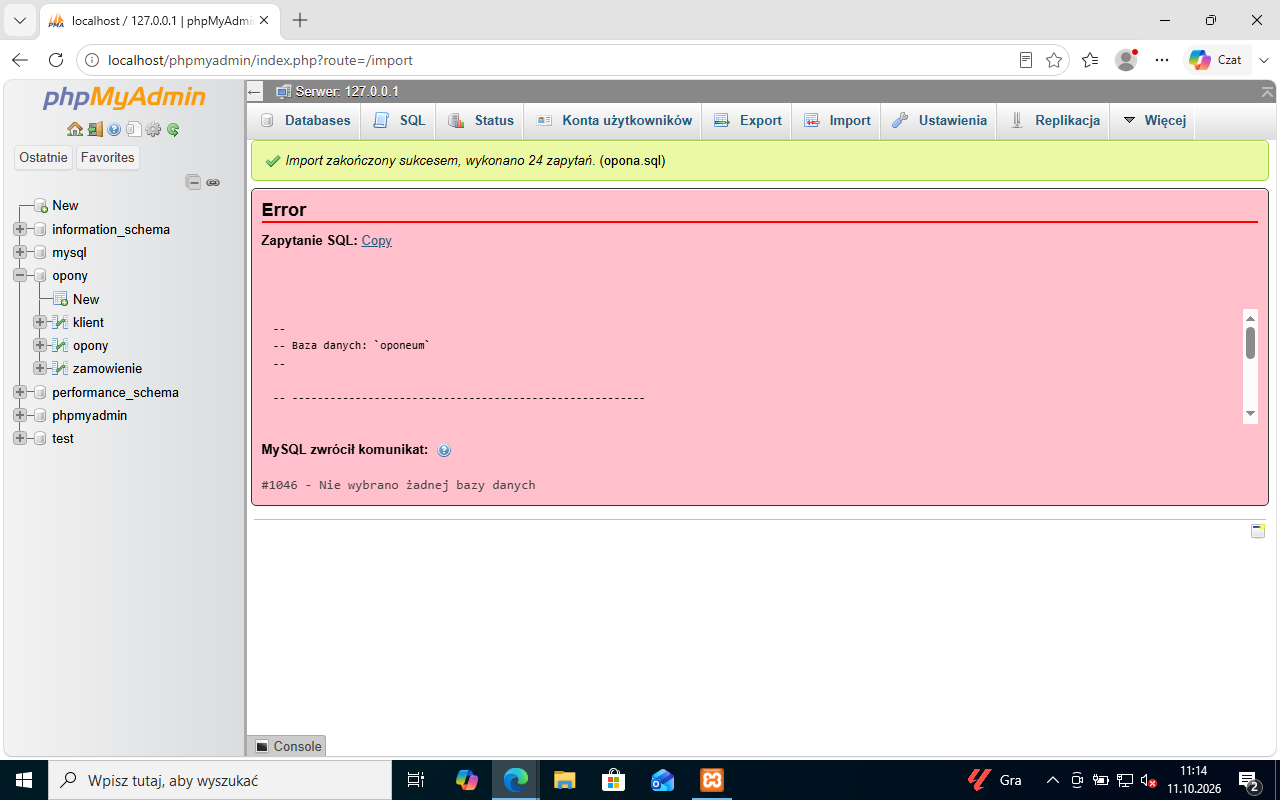The image size is (1280, 800).
Task: Open the browser reader view icon
Action: pos(1025,60)
